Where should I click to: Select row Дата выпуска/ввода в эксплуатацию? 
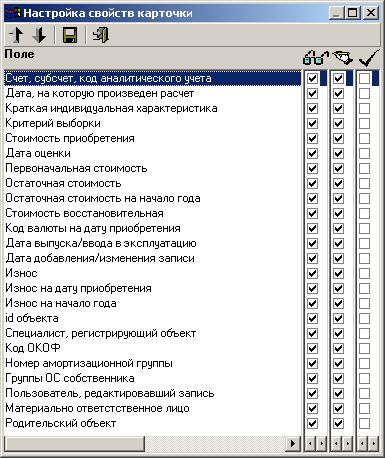coord(152,243)
